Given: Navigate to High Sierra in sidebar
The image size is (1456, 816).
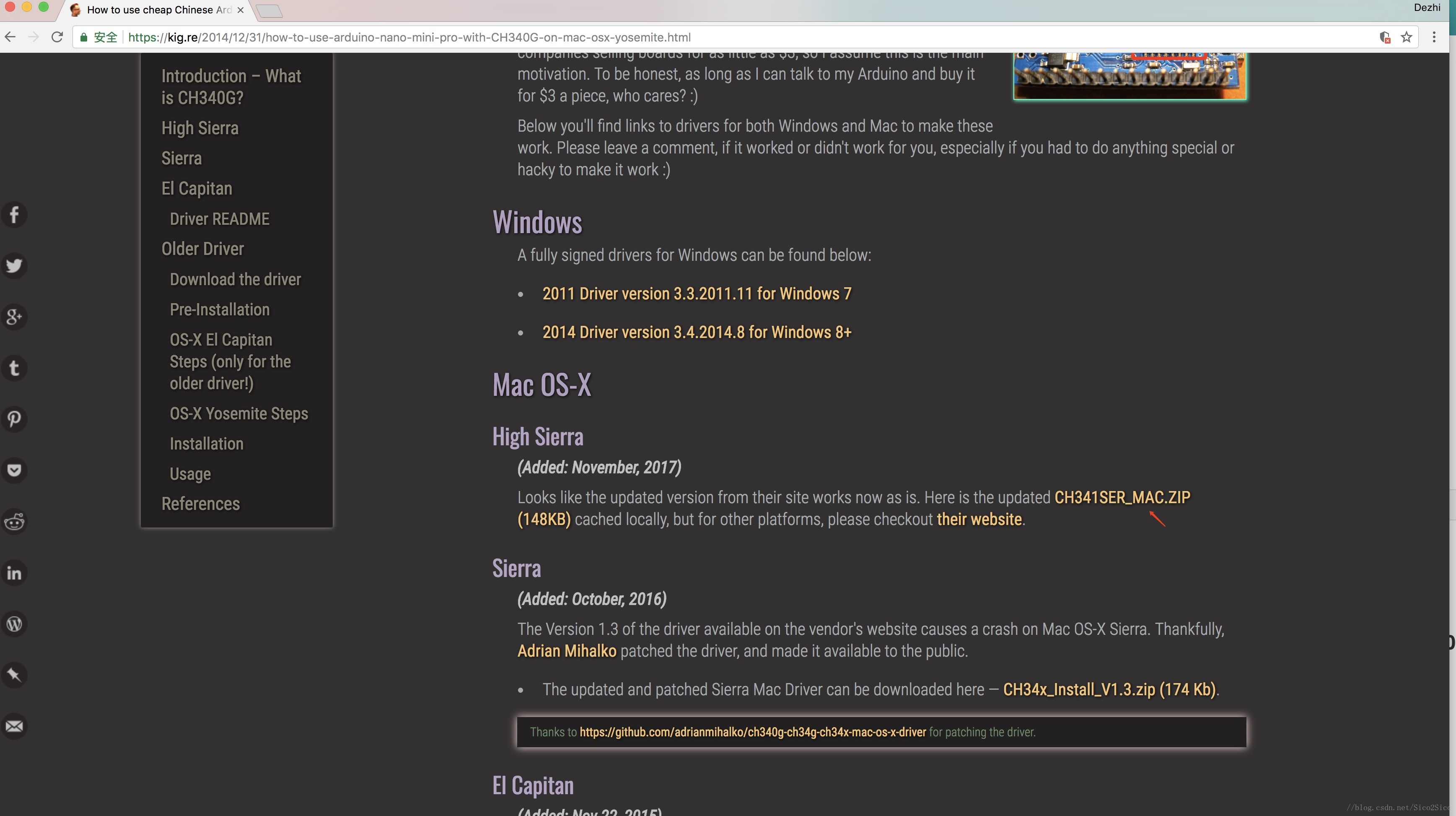Looking at the screenshot, I should (x=200, y=128).
